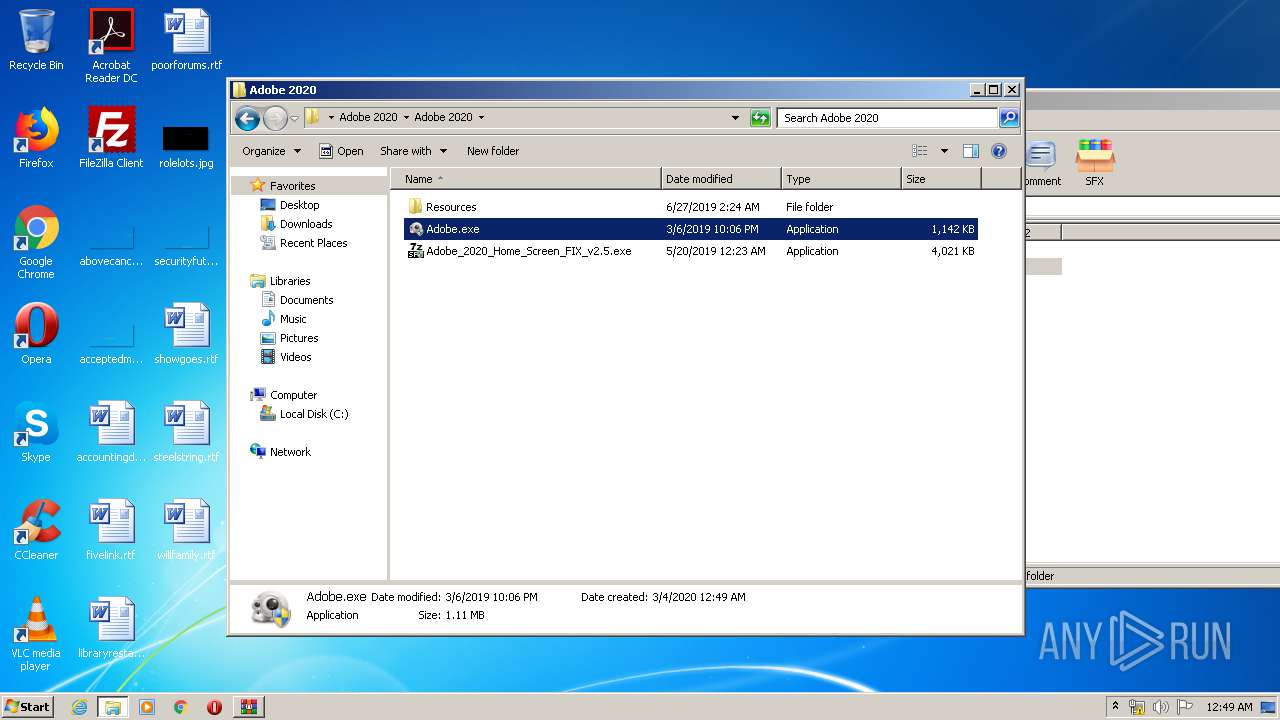The image size is (1280, 720).
Task: Select libraryresta... document on desktop
Action: tap(111, 628)
